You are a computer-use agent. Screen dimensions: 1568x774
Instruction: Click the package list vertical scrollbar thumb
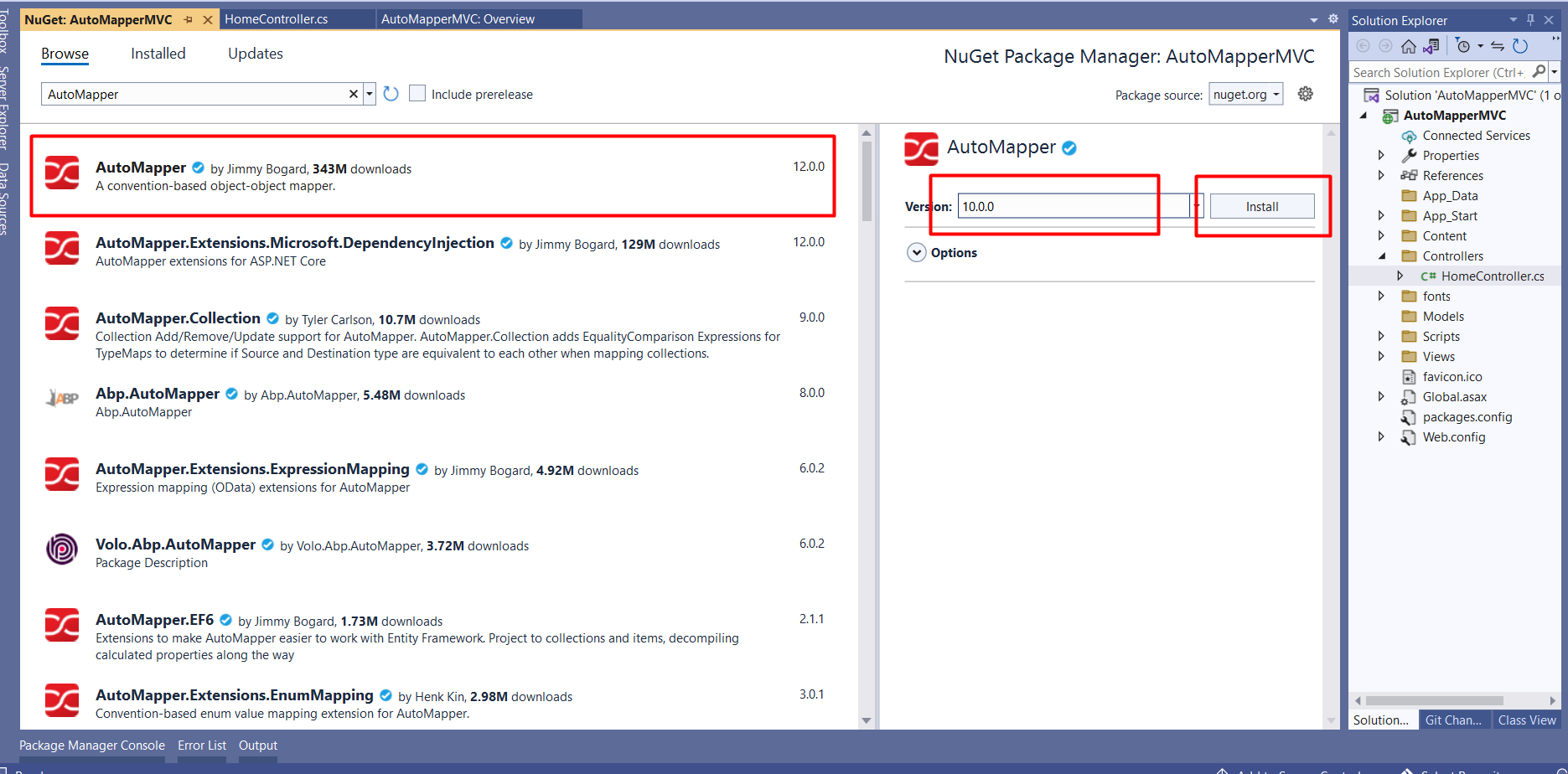[x=867, y=181]
